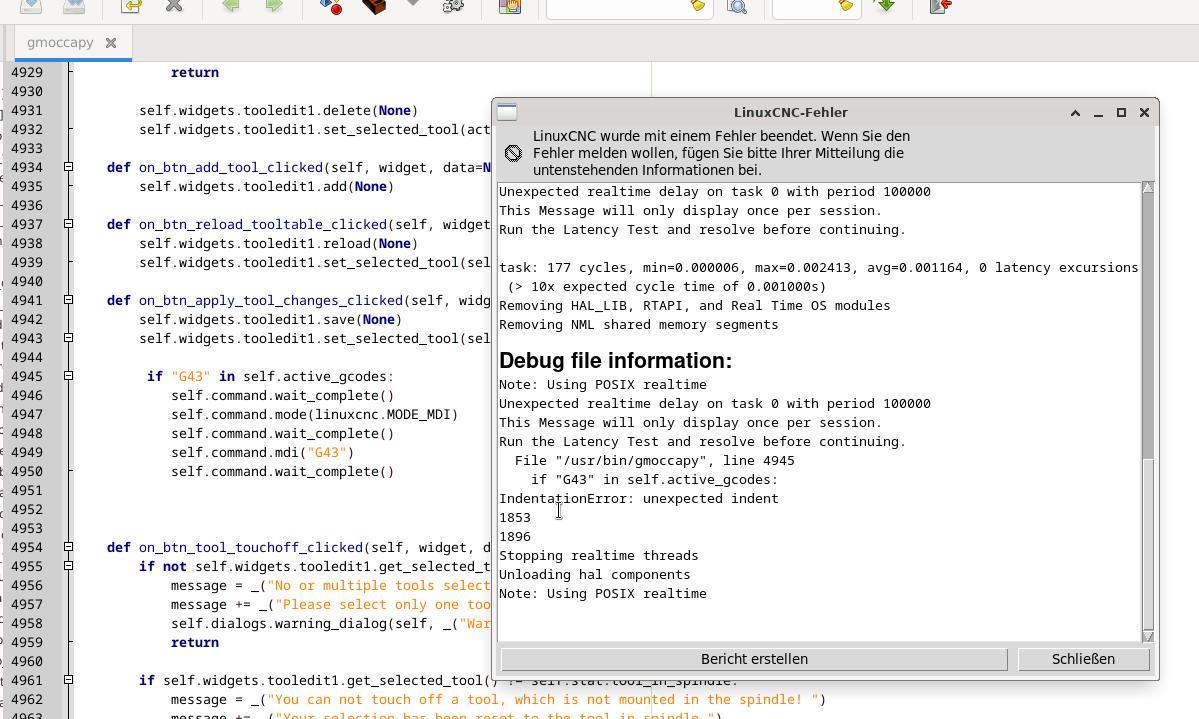Click 'Stopping realtime threads' text
The image size is (1199, 719).
[599, 555]
